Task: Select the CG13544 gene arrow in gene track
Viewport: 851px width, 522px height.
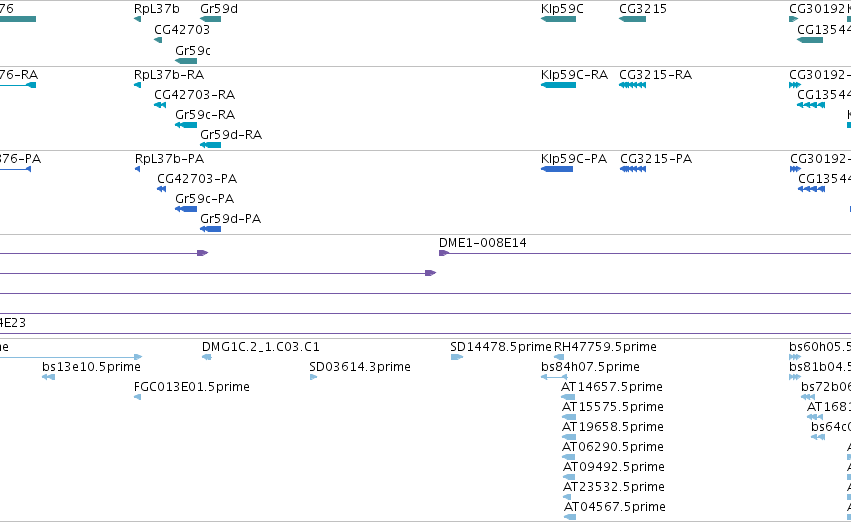Action: (810, 40)
